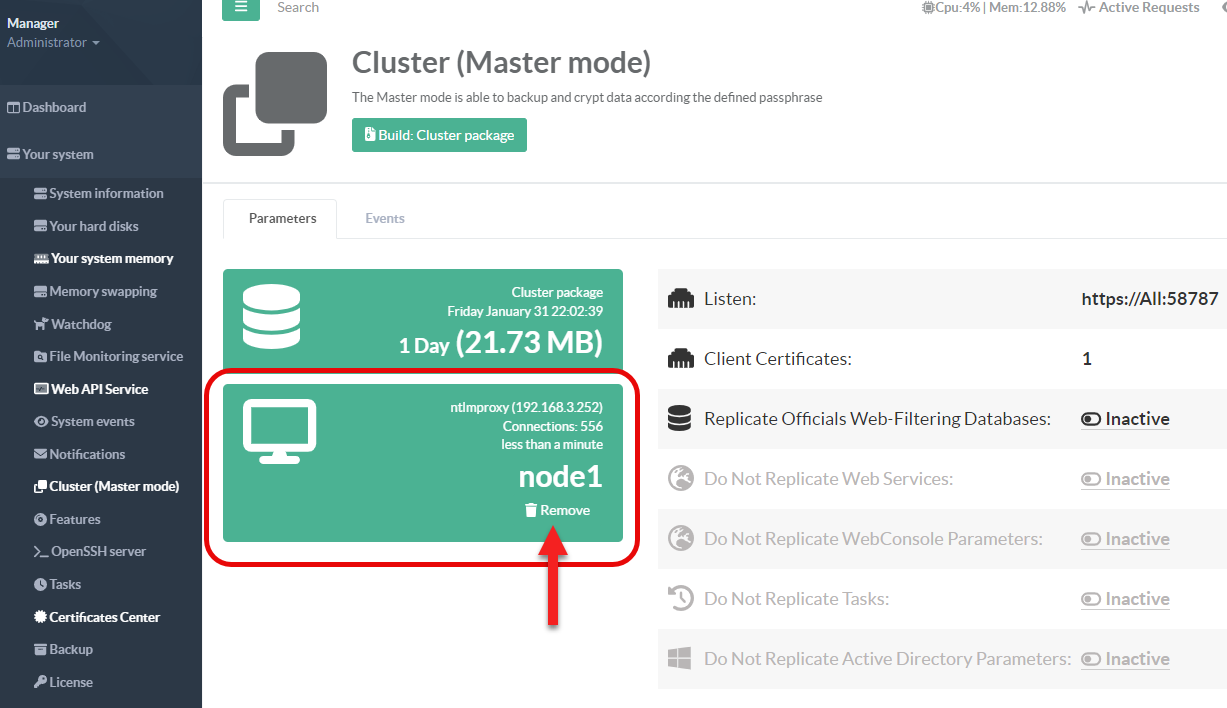
Task: Enable Do Not Replicate Web Services
Action: point(1125,479)
